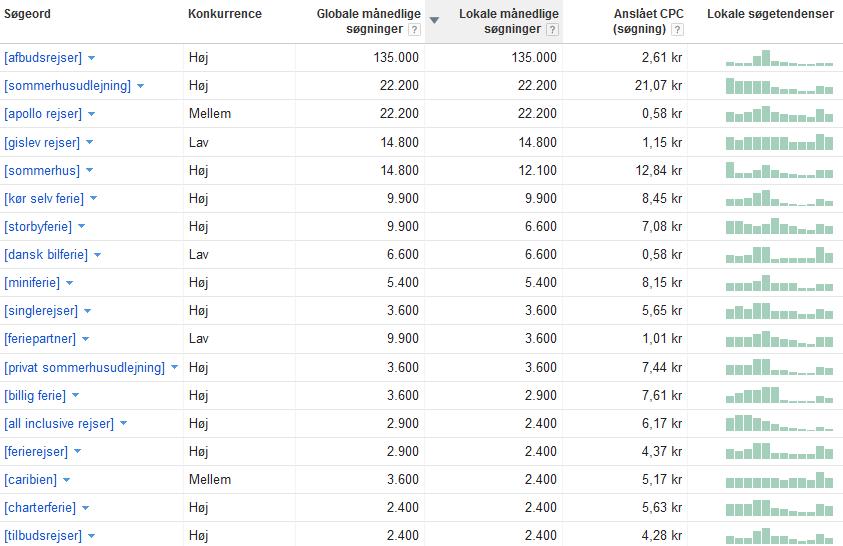Screen dimensions: 843x546
Task: Sort by Søgeord column header
Action: pyautogui.click(x=27, y=14)
